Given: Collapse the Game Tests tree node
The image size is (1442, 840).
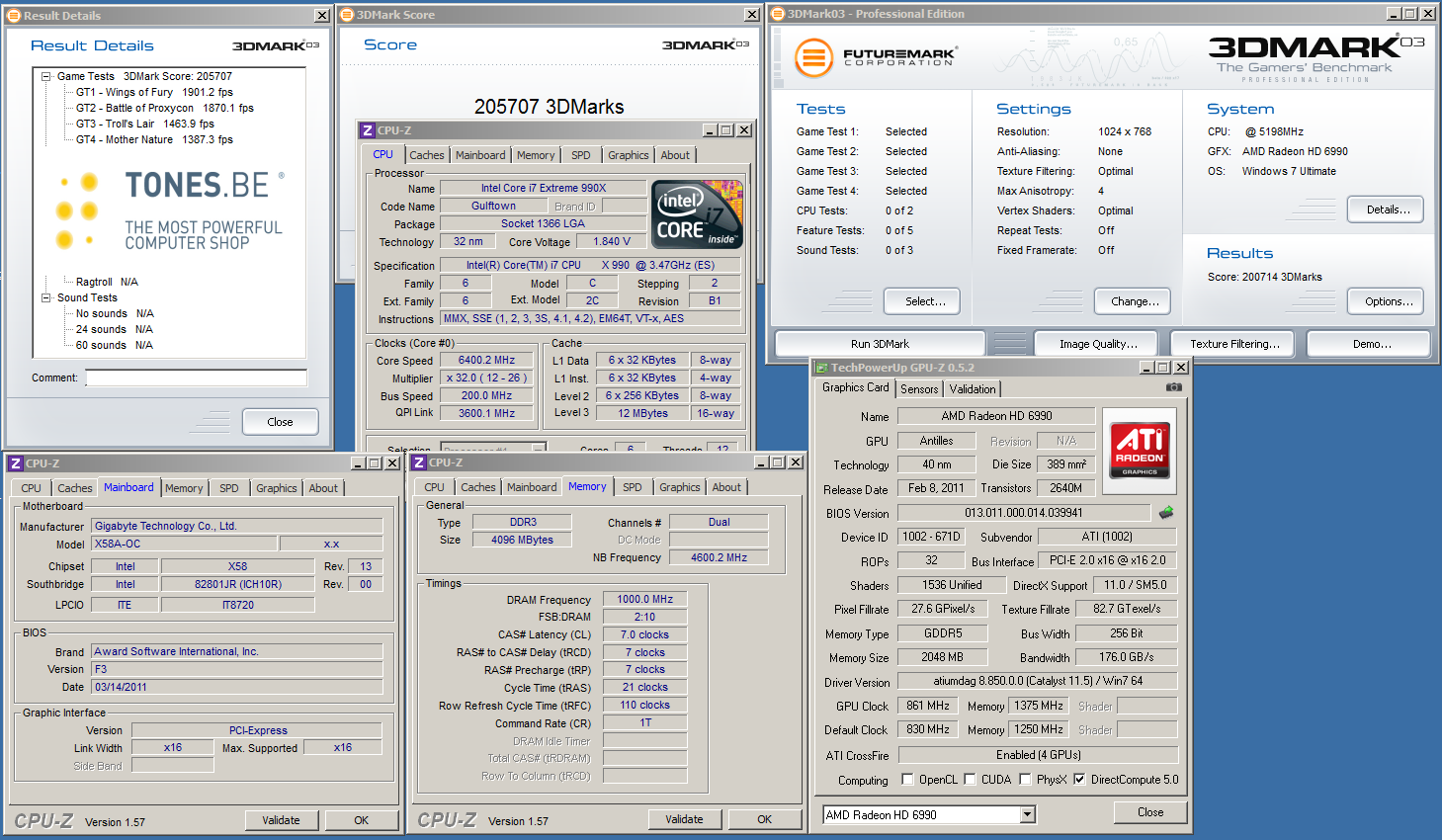Looking at the screenshot, I should pyautogui.click(x=45, y=76).
